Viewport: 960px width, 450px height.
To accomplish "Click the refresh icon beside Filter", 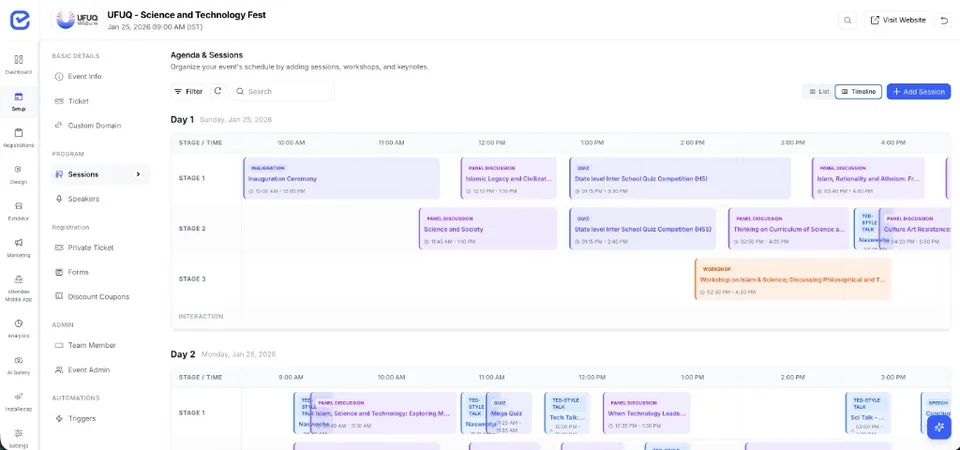I will tap(217, 91).
